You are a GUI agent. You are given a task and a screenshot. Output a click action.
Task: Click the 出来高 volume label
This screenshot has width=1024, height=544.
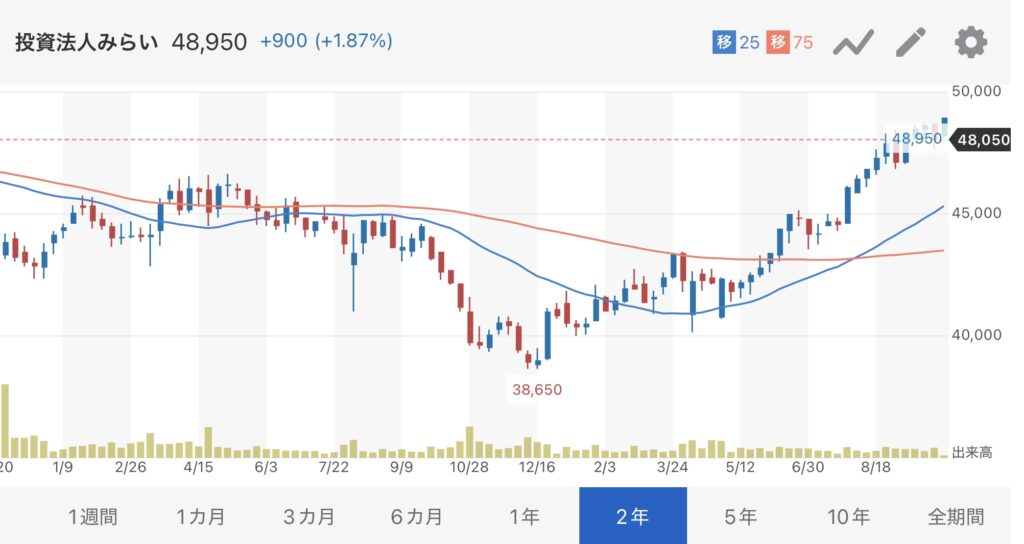972,453
